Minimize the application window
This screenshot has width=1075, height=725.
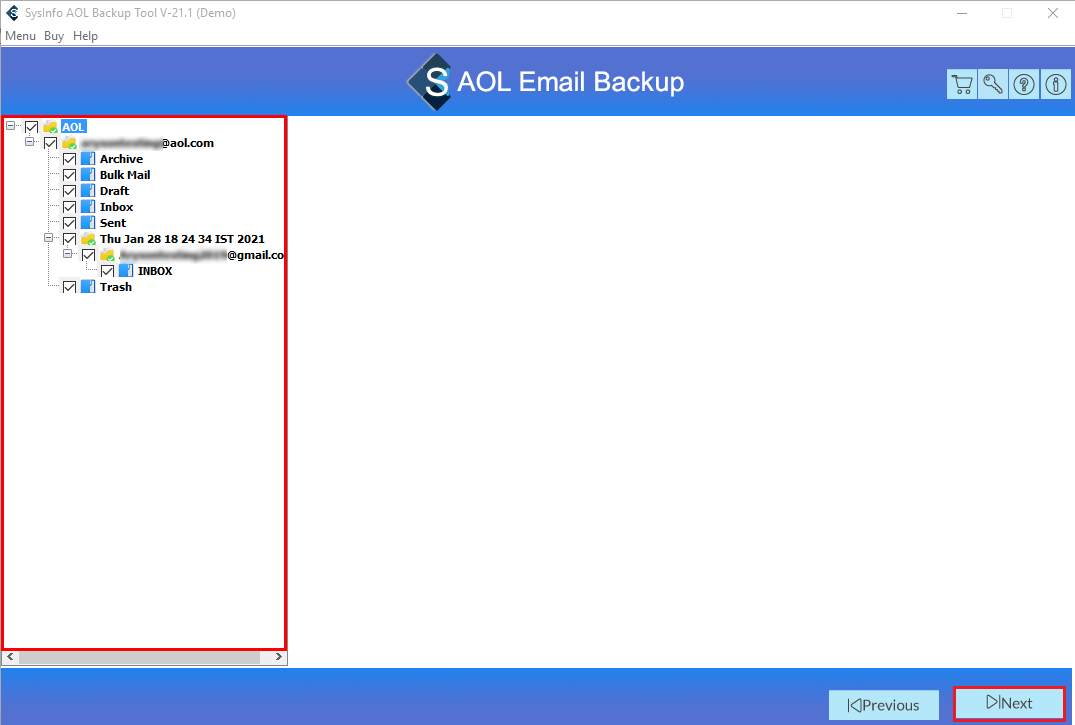pyautogui.click(x=962, y=13)
